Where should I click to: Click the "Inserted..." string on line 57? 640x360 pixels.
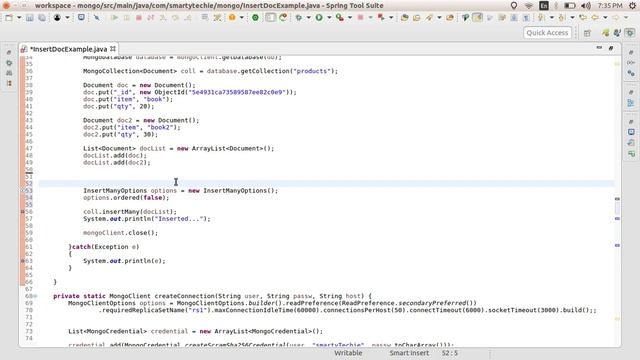(x=179, y=219)
